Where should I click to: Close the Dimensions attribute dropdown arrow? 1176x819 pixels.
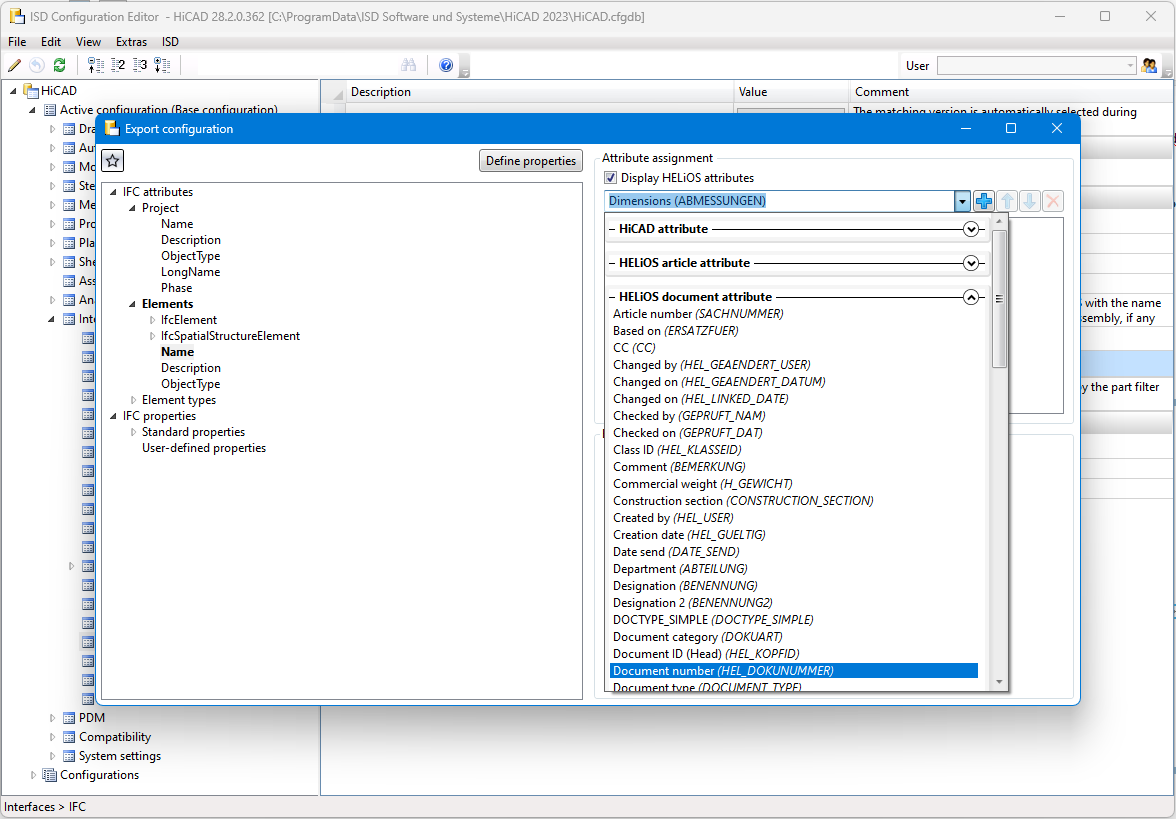(962, 201)
